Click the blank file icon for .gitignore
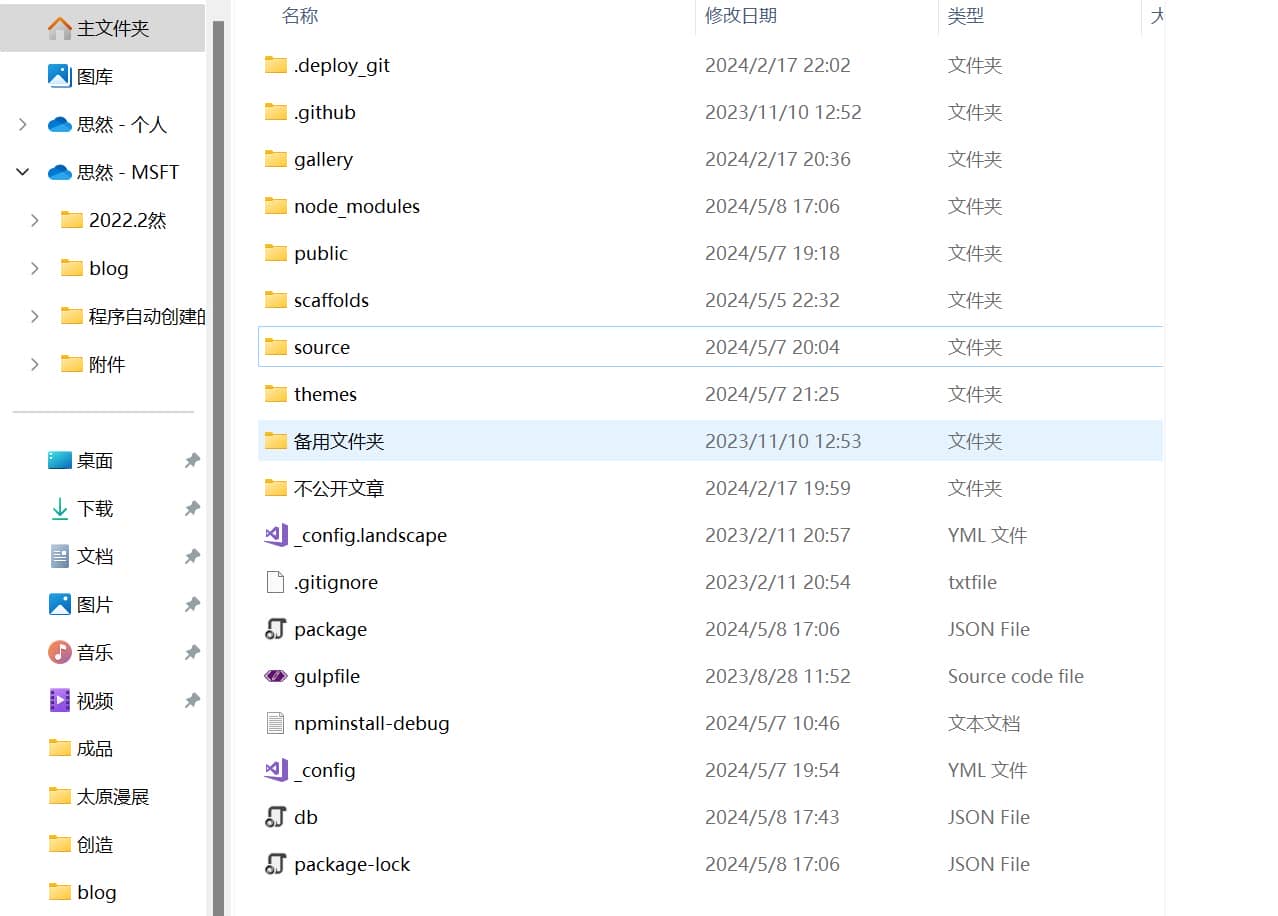 pos(276,582)
